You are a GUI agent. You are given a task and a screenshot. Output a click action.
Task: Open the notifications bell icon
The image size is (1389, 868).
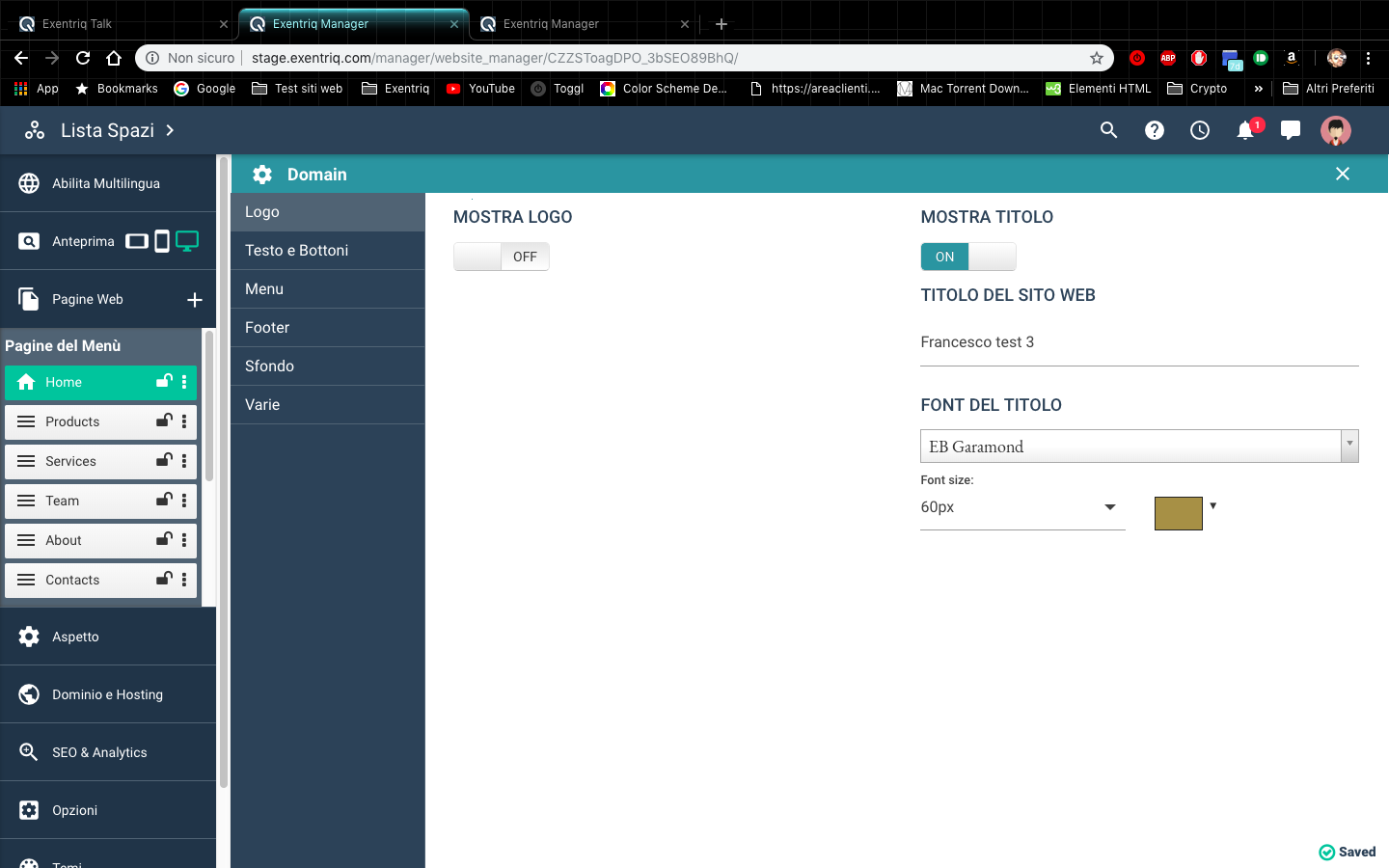click(1245, 130)
